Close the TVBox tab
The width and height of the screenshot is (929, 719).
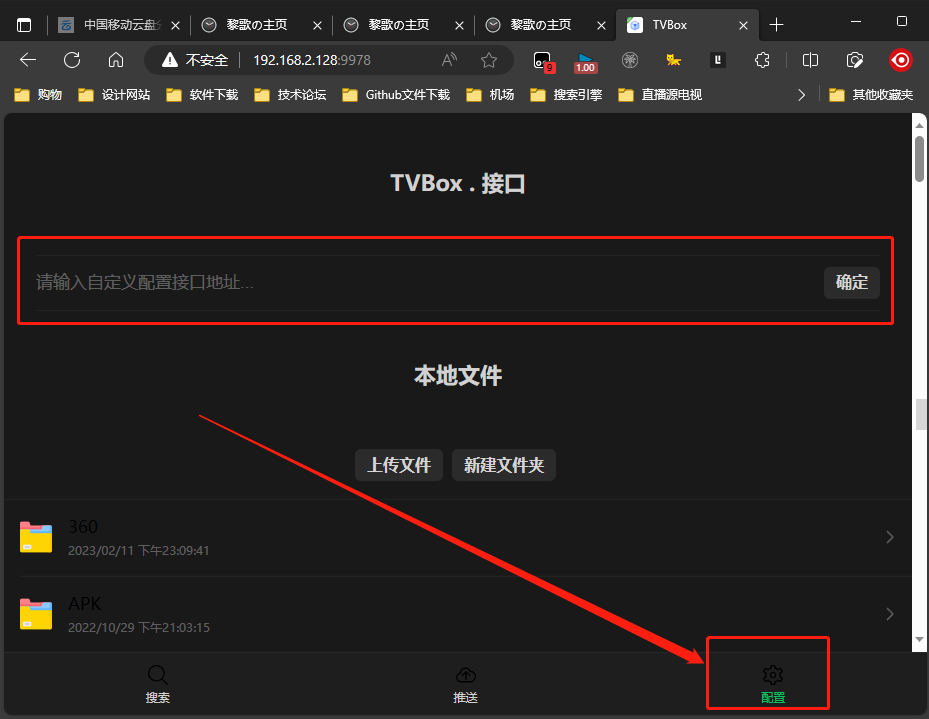743,25
